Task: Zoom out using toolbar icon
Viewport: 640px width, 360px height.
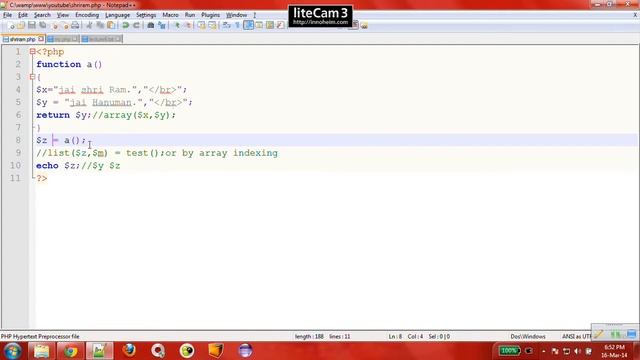Action: 188,25
